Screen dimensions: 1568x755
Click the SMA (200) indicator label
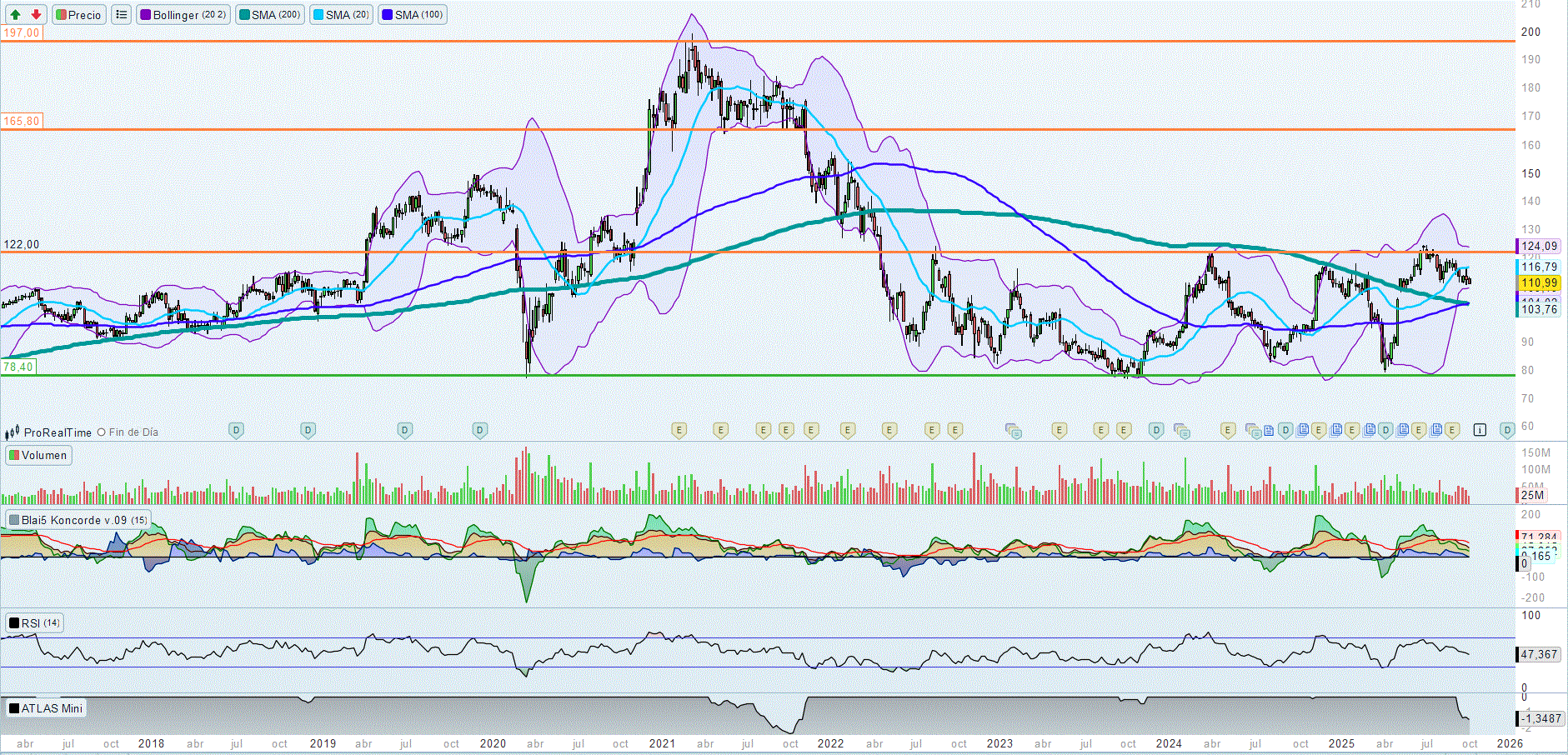(x=269, y=15)
